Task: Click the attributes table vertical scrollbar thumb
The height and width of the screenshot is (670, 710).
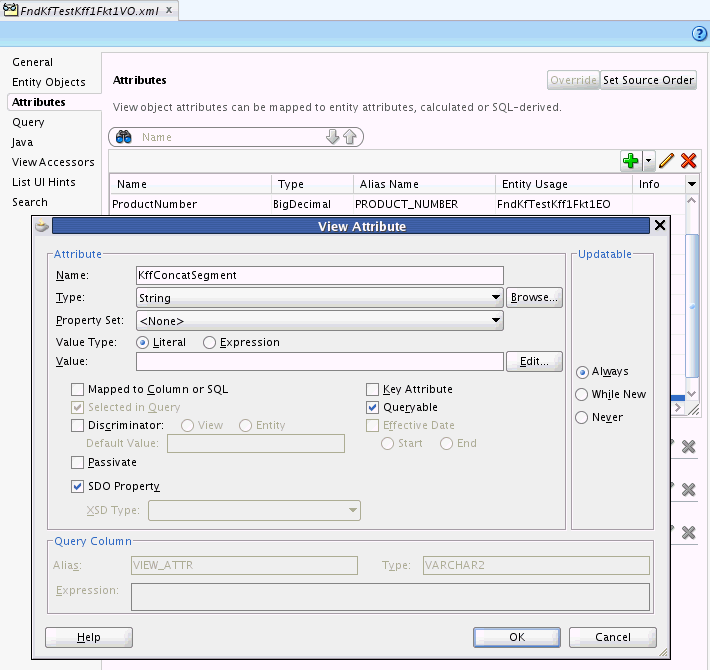Action: point(692,305)
